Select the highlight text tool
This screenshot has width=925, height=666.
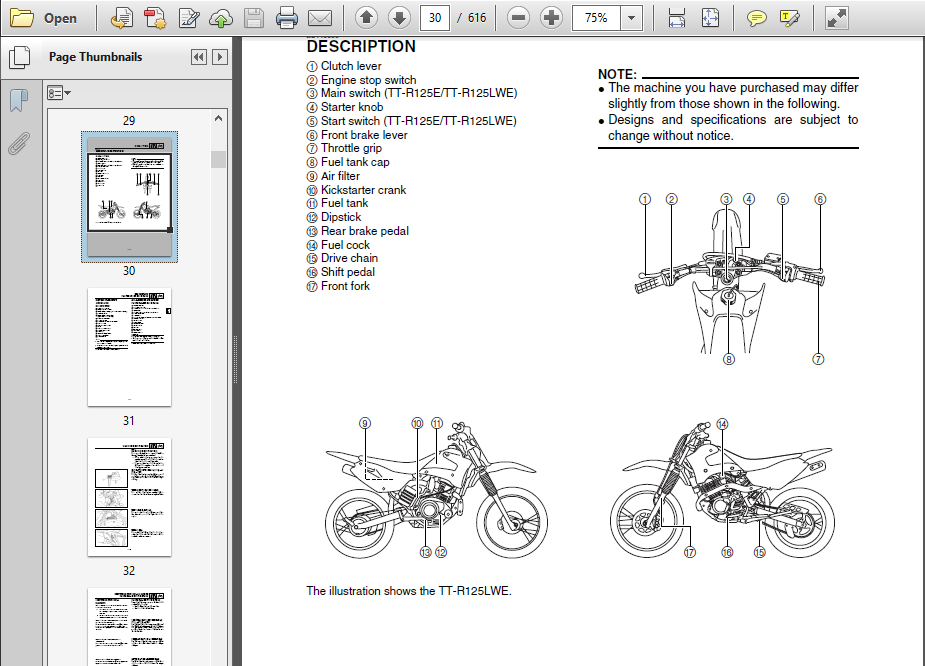[789, 18]
